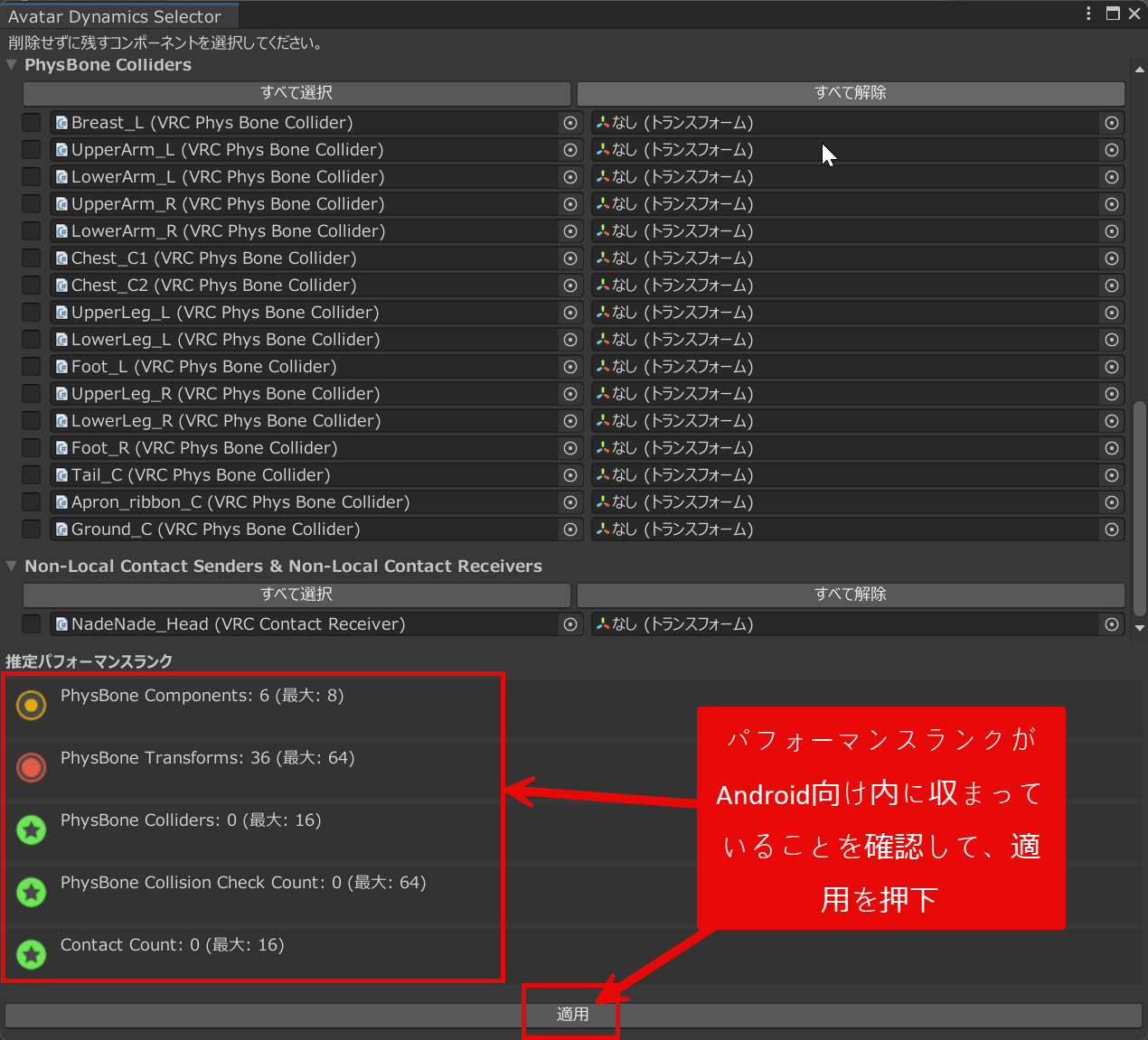Check the NadeNade_Head contact receiver checkbox
1148x1040 pixels.
[x=32, y=624]
